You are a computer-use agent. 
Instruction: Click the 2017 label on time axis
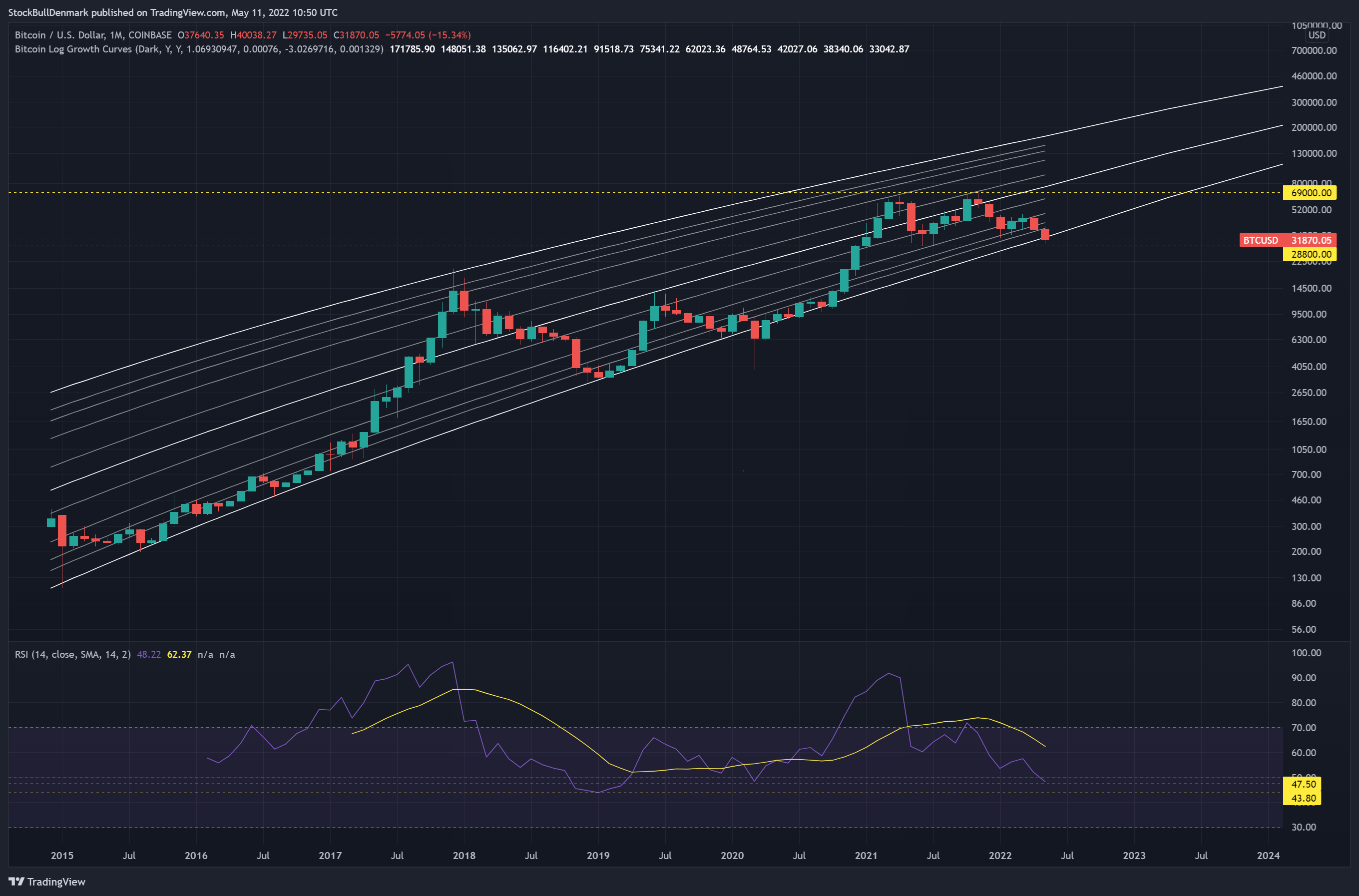330,856
